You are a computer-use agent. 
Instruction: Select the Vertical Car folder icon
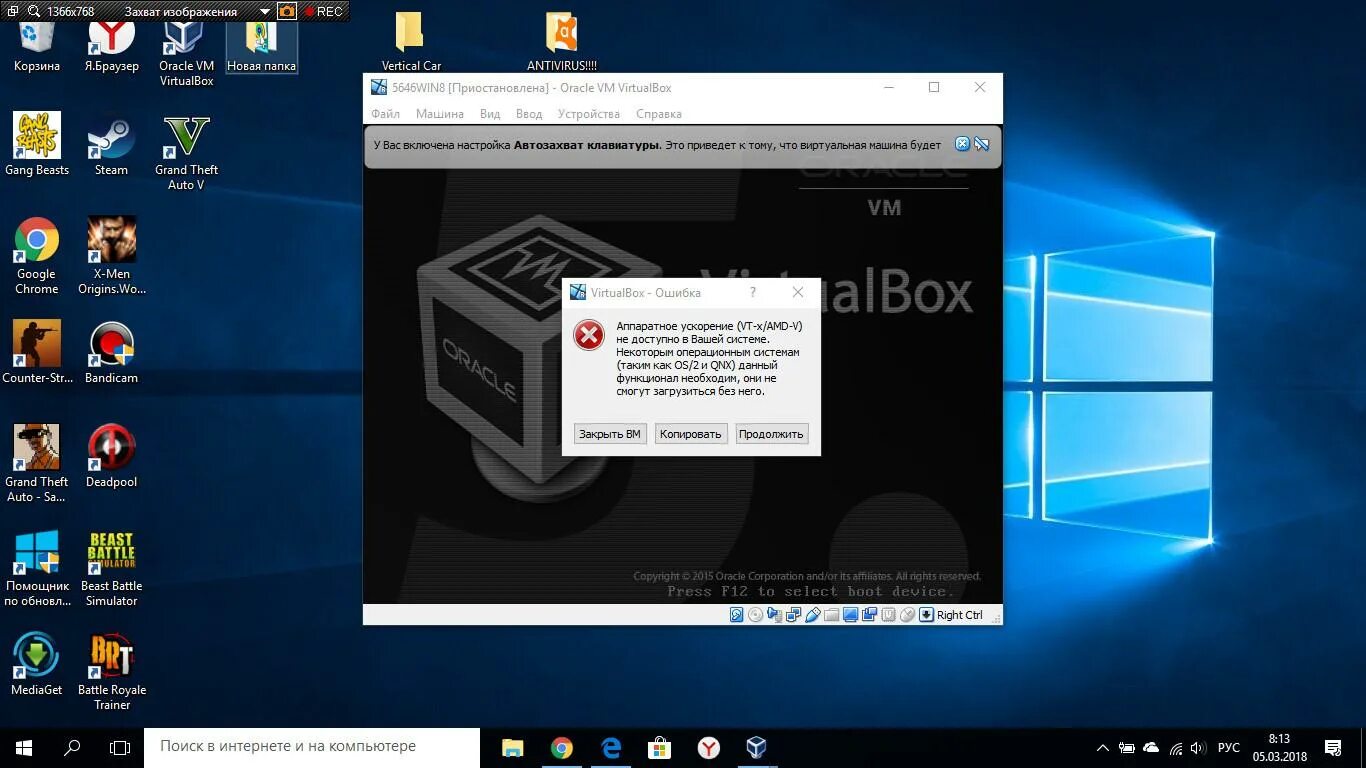[x=411, y=42]
